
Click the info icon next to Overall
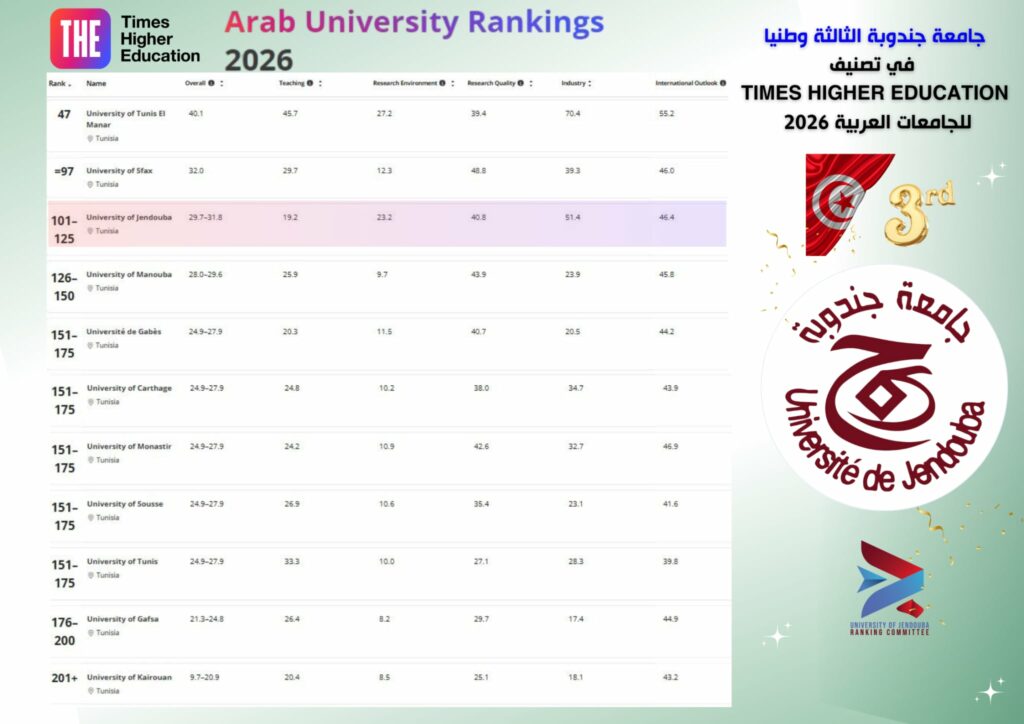click(212, 84)
